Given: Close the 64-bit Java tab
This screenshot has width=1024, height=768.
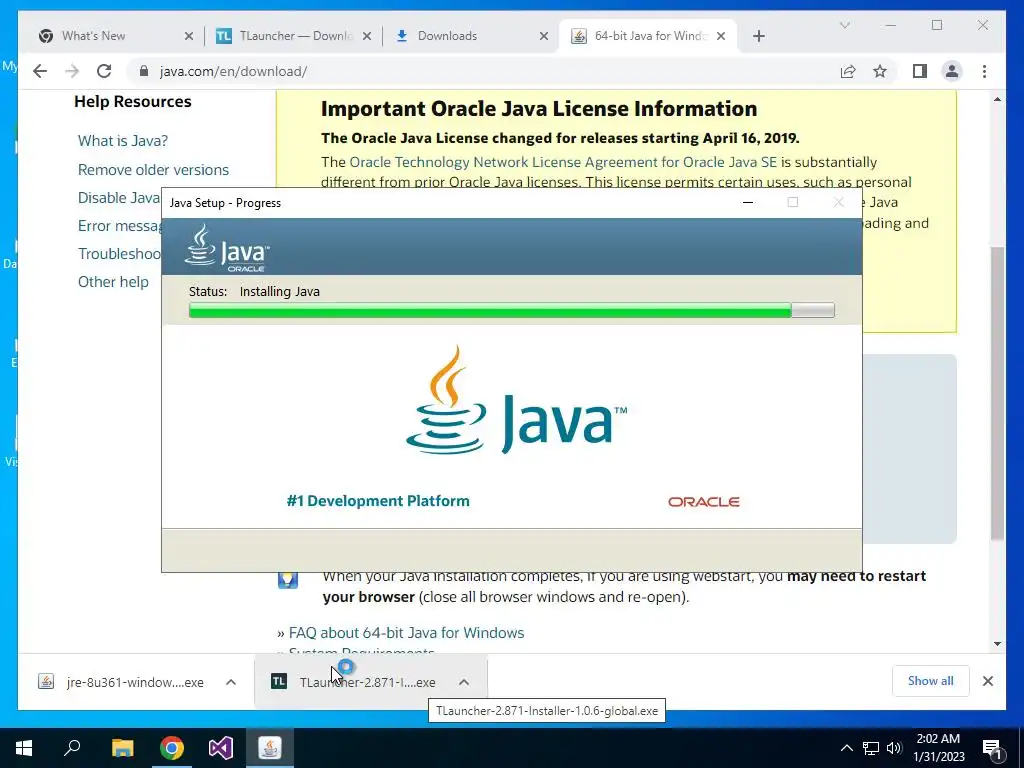Looking at the screenshot, I should click(x=721, y=36).
